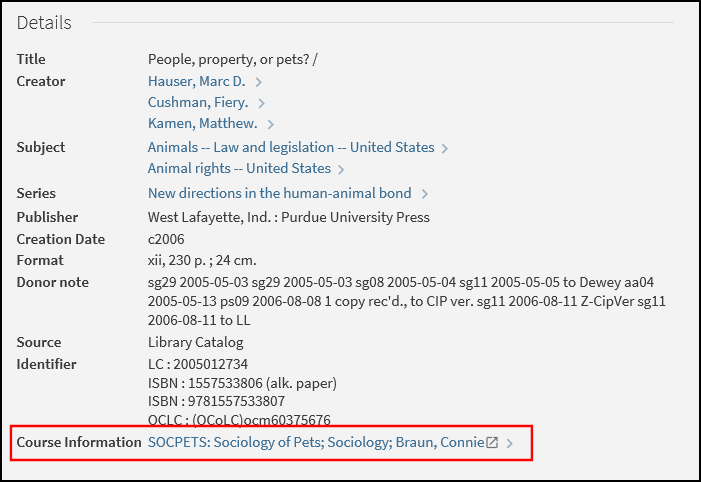Open subject Animals -- Law and legislation
701x482 pixels.
tap(291, 147)
